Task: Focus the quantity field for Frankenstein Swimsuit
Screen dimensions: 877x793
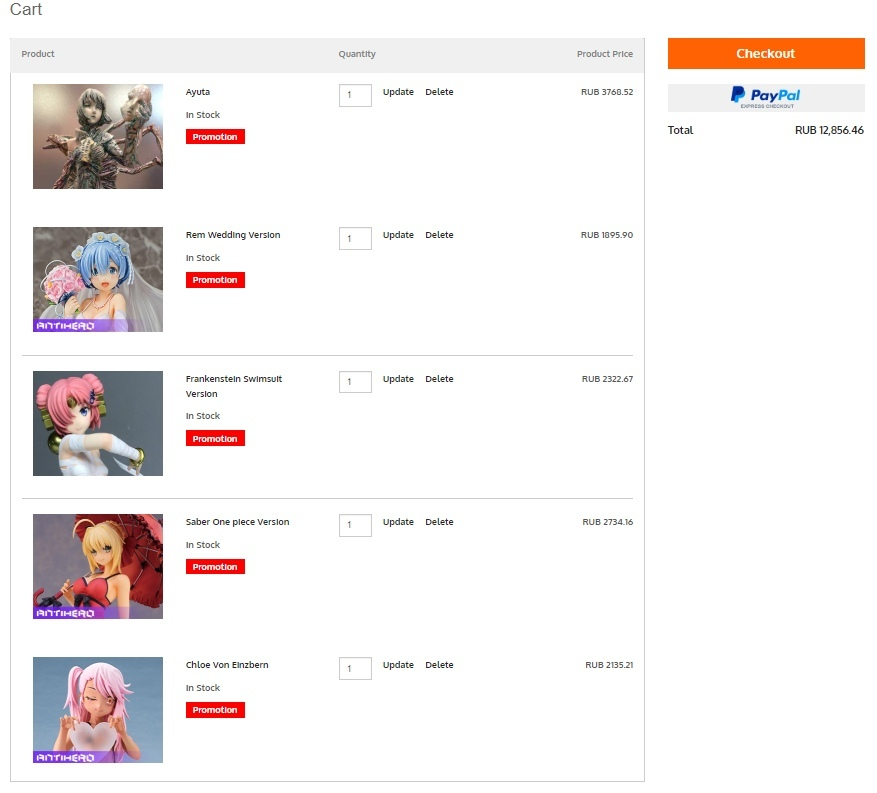Action: point(355,382)
